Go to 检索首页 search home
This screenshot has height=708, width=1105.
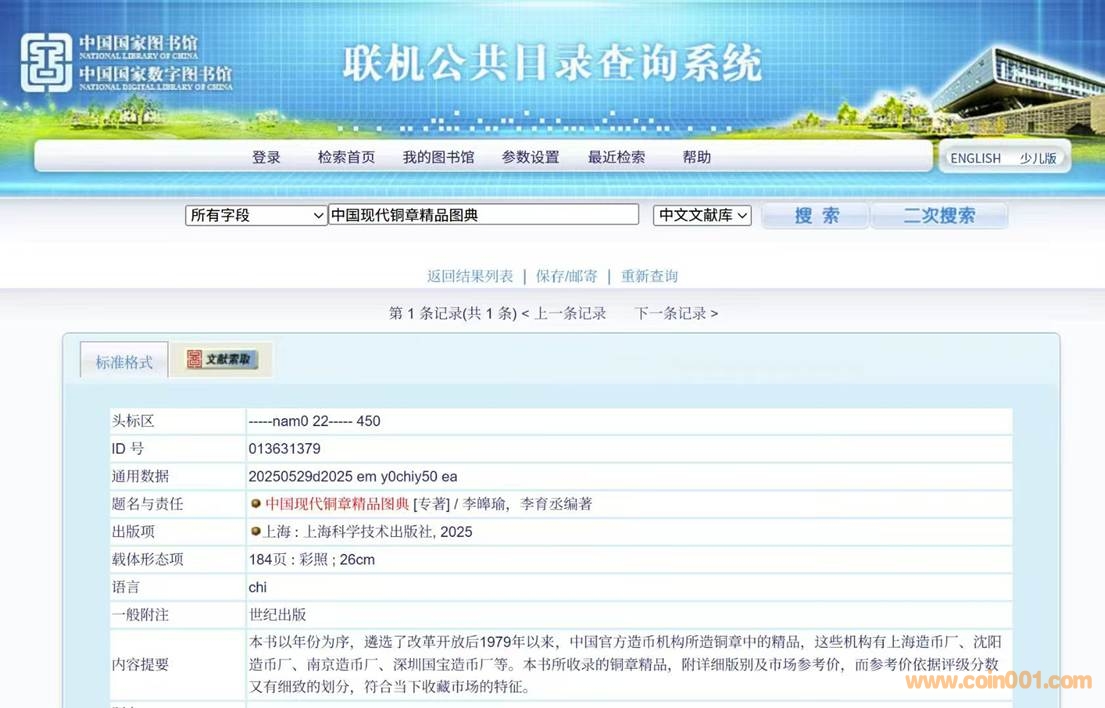point(346,157)
